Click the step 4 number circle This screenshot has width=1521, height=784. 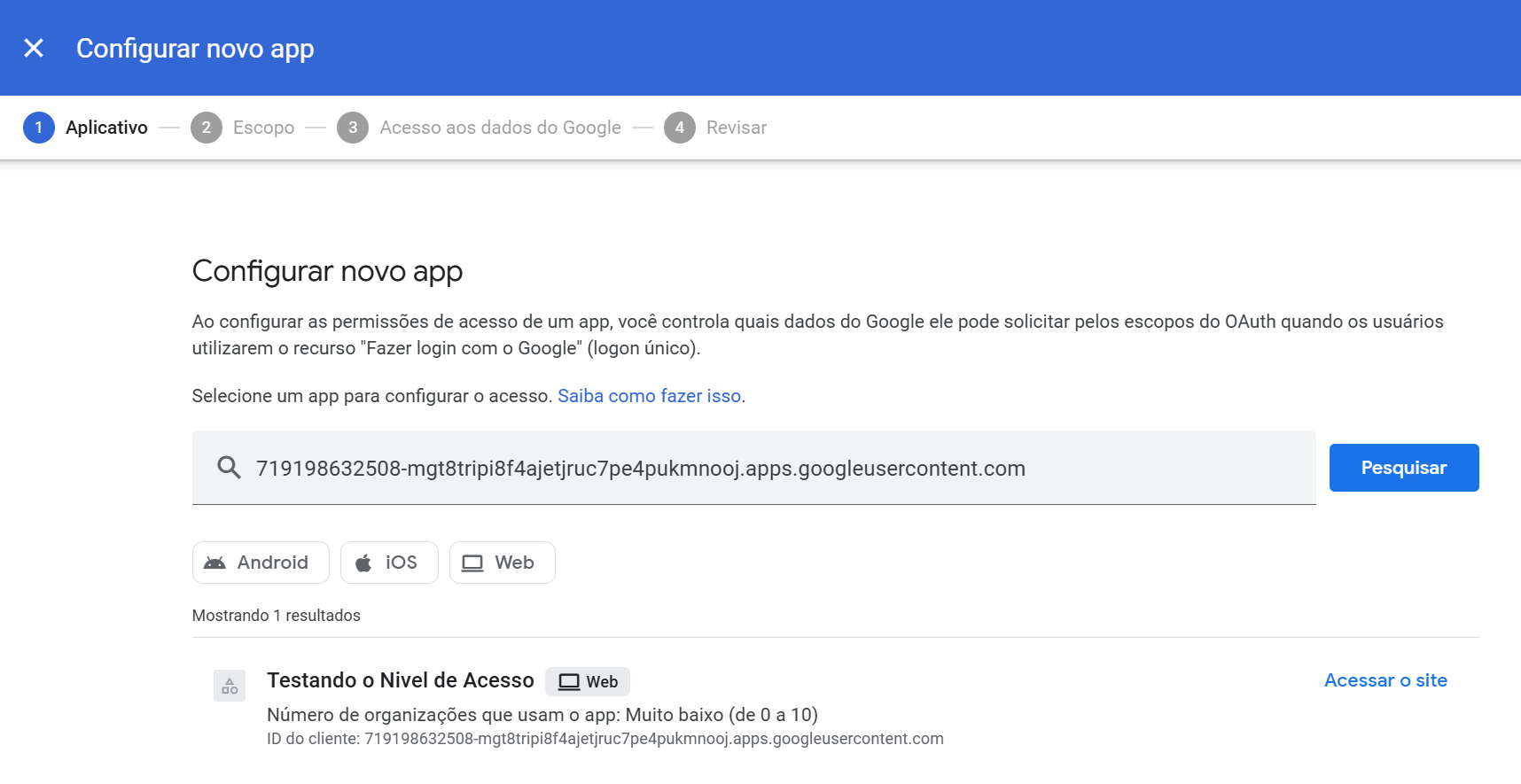[680, 128]
